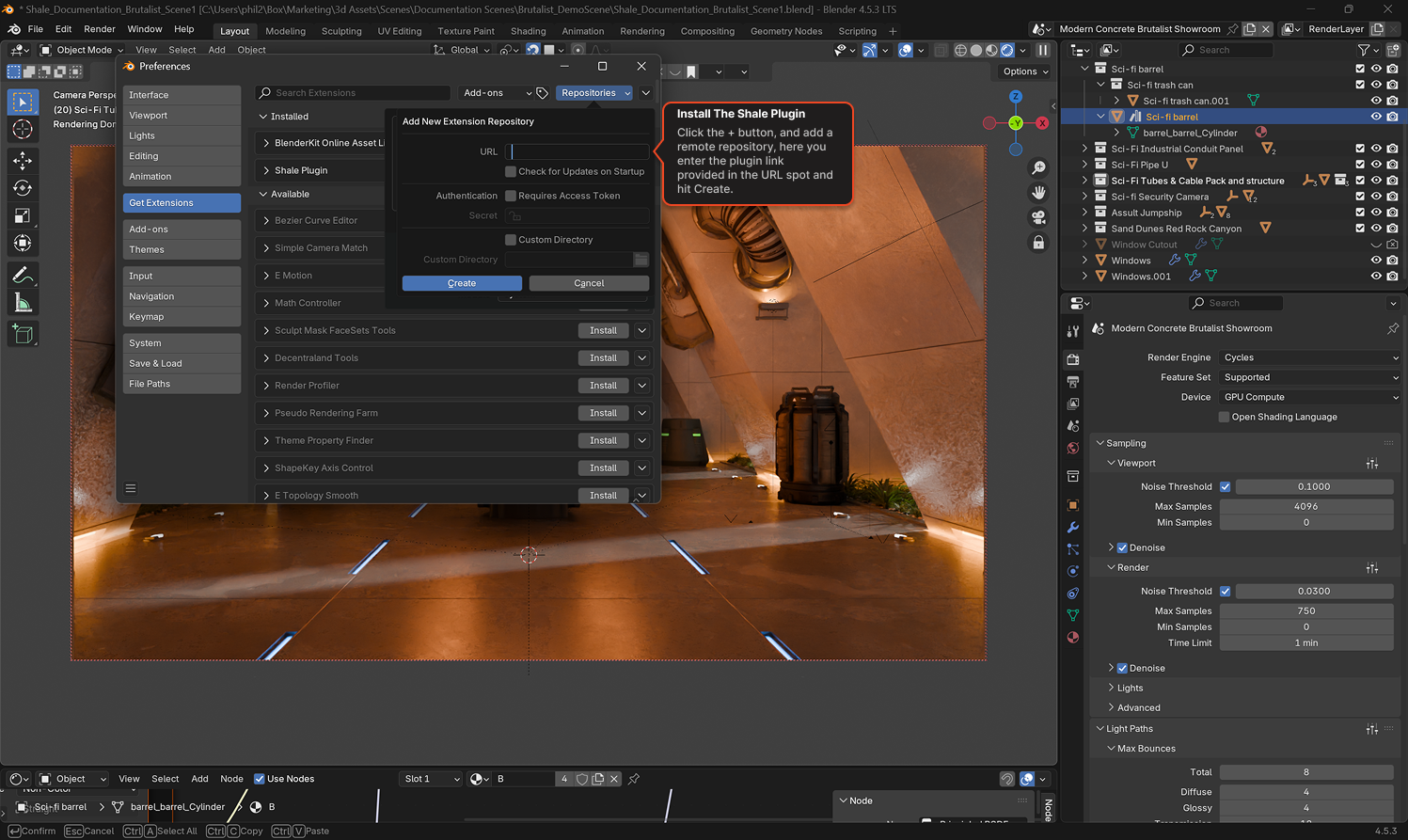Select the Scale tool in the viewport toolbar

(x=23, y=215)
